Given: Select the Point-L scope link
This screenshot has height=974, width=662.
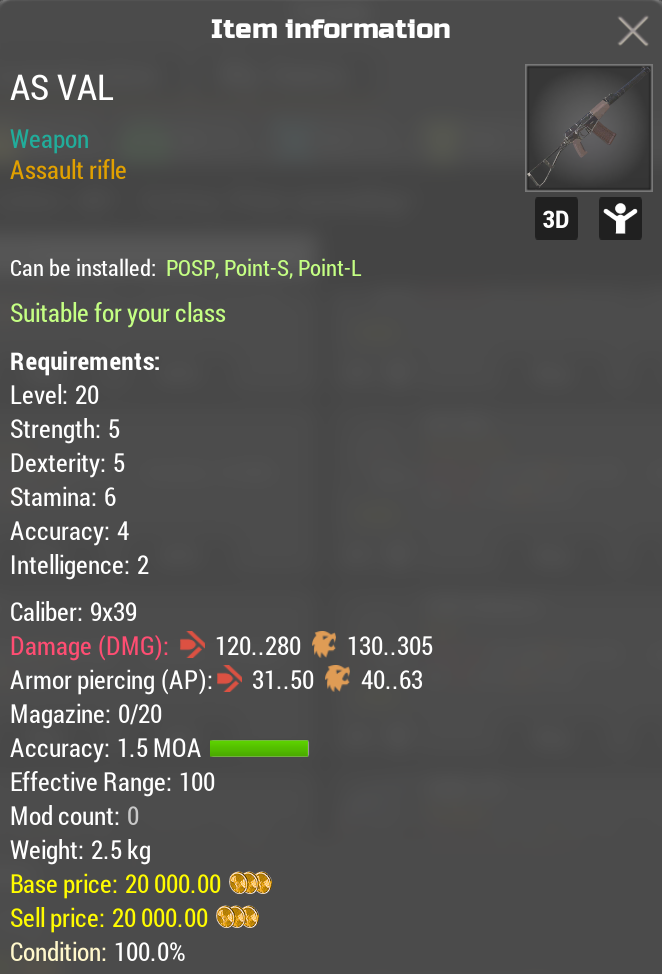Looking at the screenshot, I should click(329, 269).
